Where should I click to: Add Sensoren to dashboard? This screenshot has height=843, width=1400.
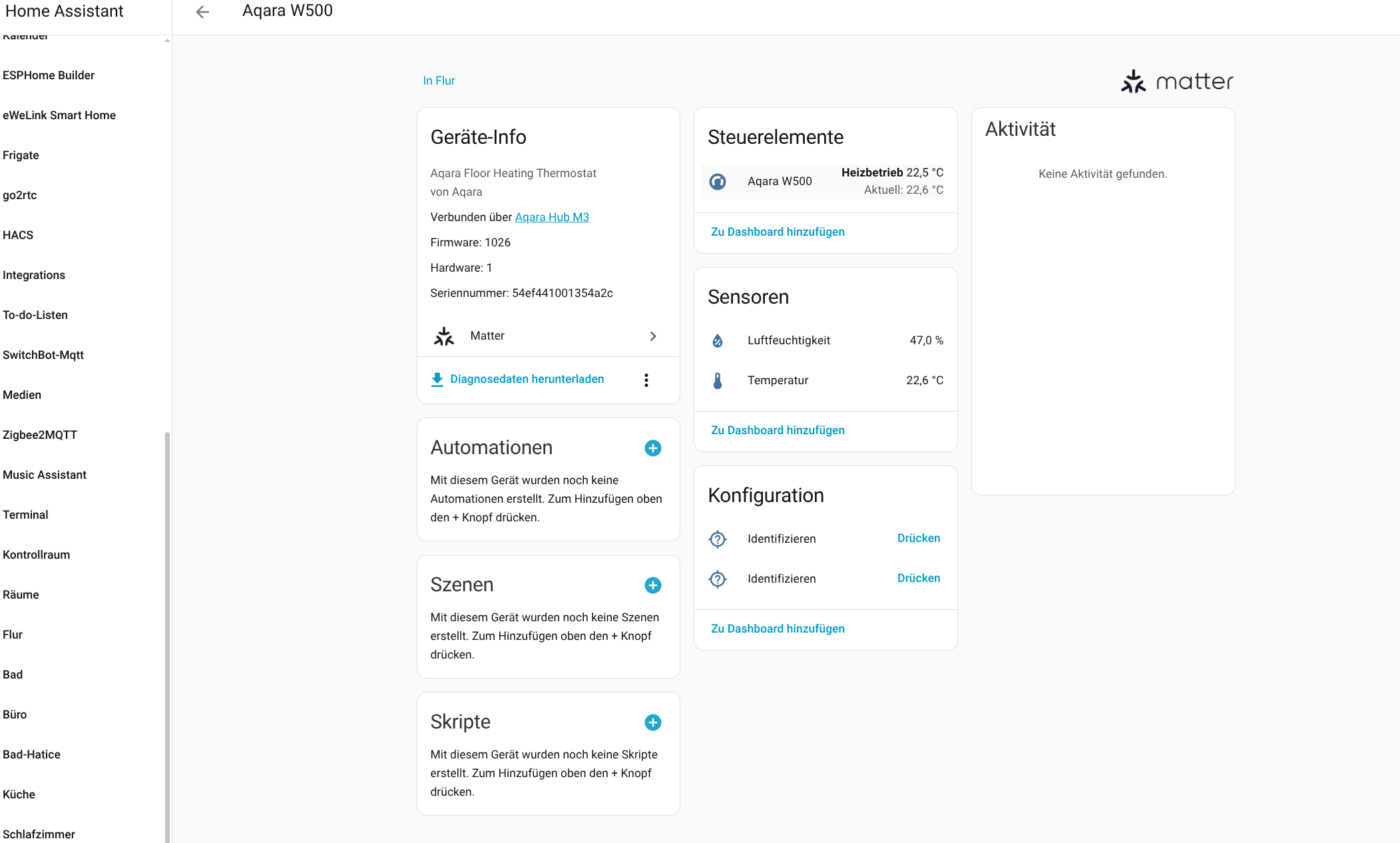pyautogui.click(x=777, y=430)
